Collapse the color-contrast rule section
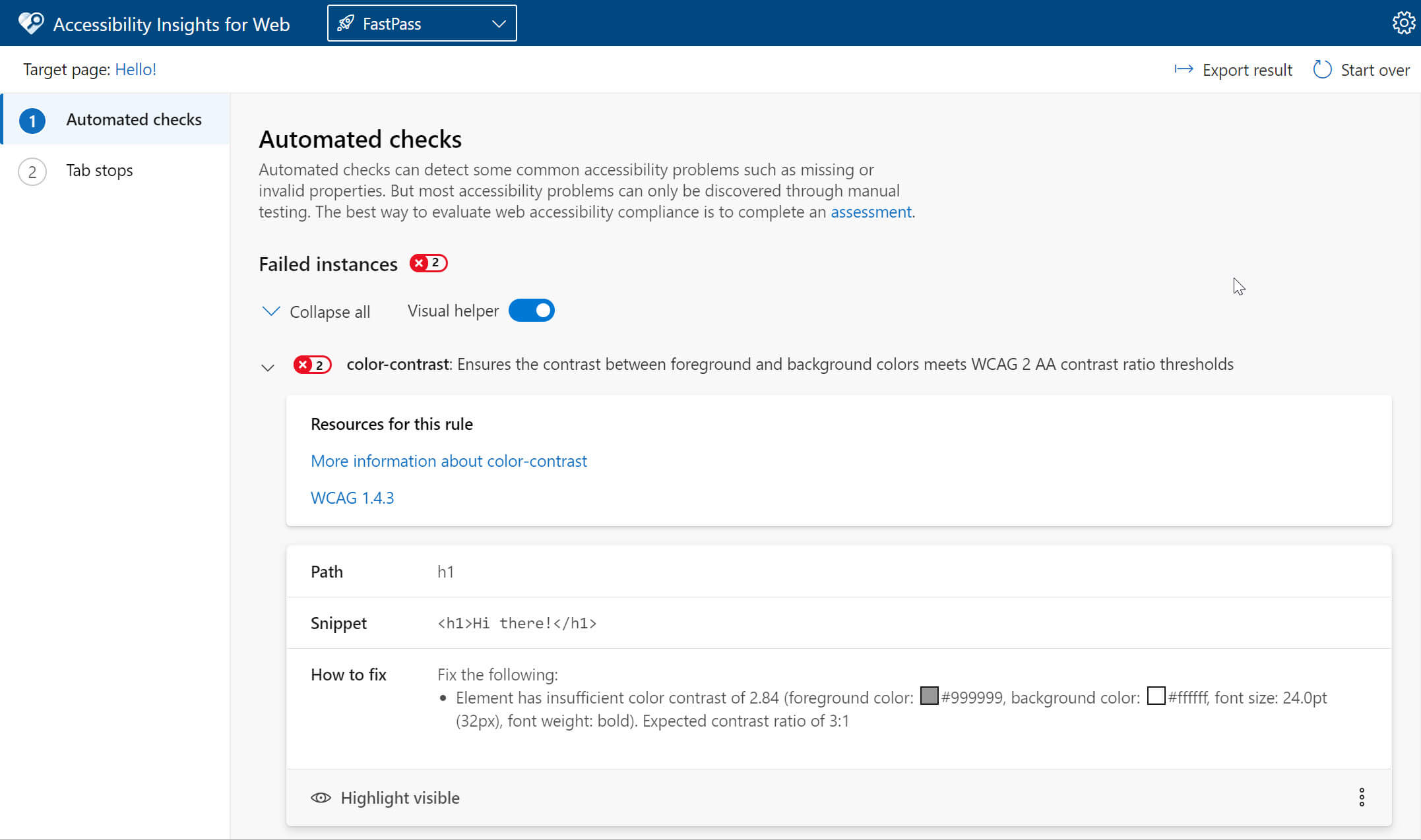 click(268, 365)
